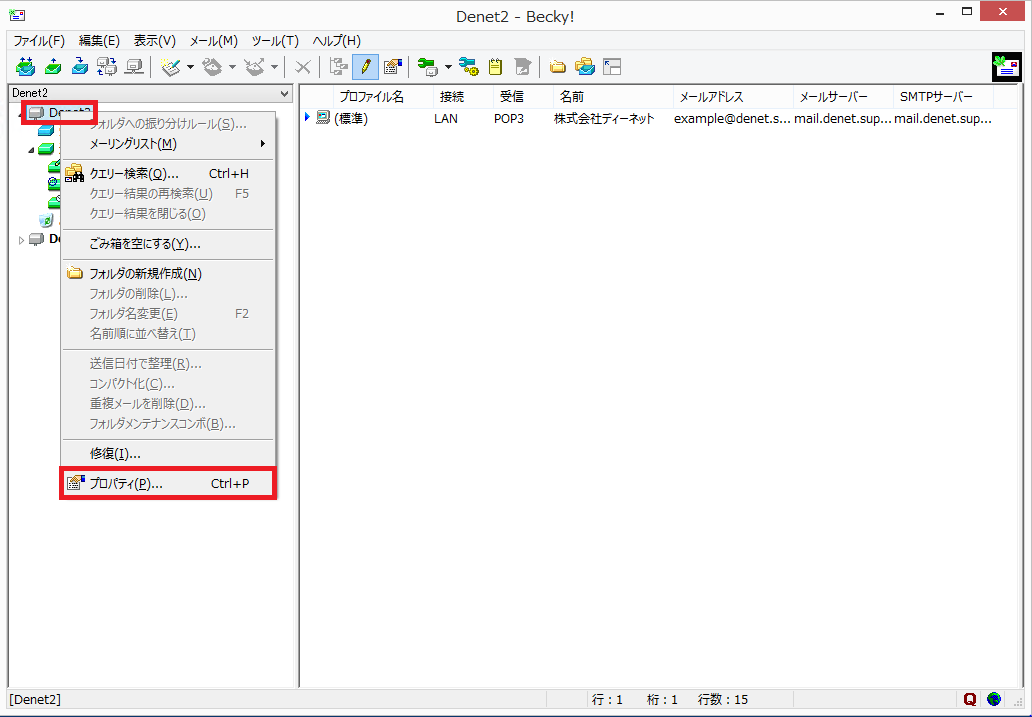Viewport: 1032px width, 717px height.
Task: Toggle the highlighted pencil toolbar button
Action: [365, 66]
